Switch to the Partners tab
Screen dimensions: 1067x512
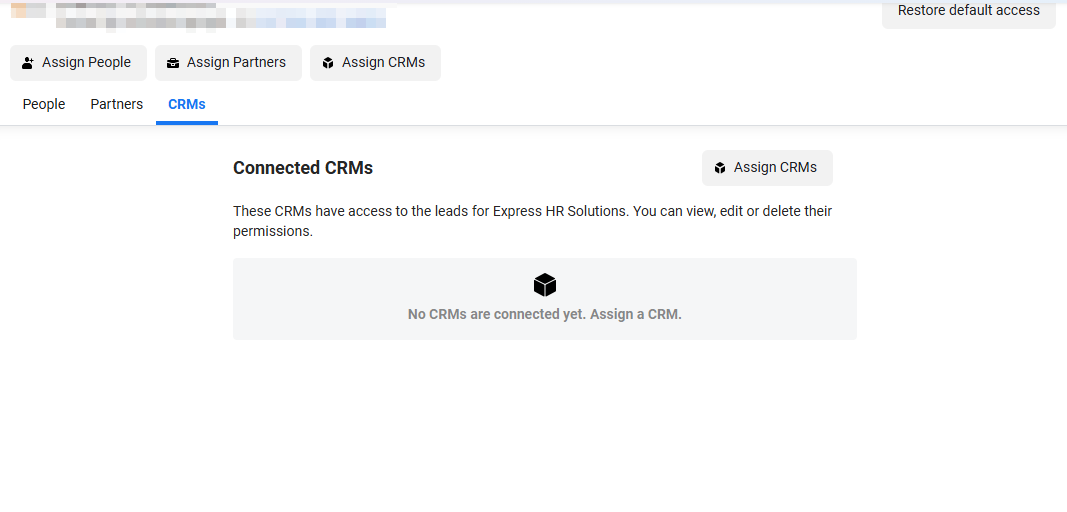(116, 104)
